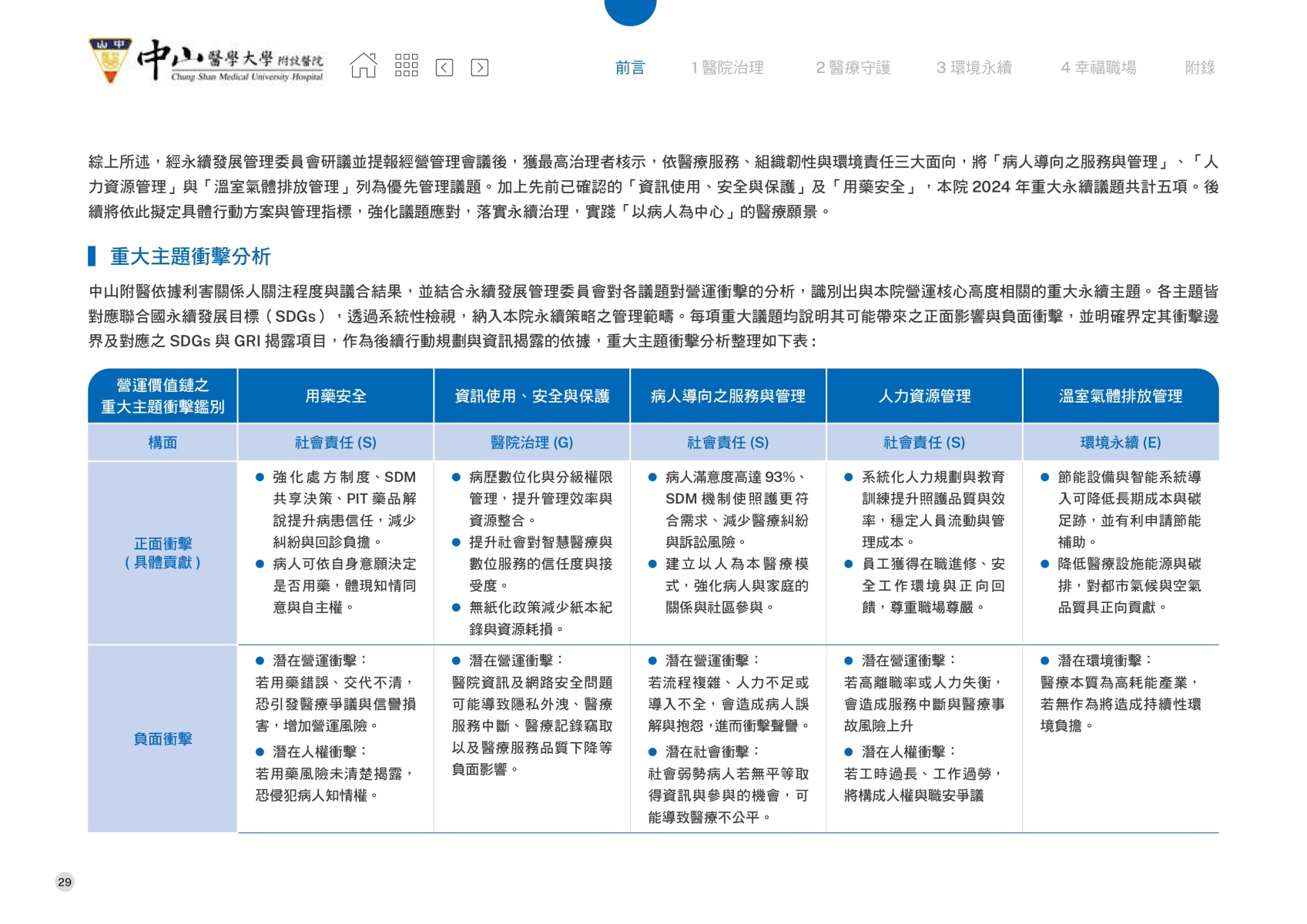
Task: Go to 4 幸福職場 chapter tab
Action: point(1098,68)
